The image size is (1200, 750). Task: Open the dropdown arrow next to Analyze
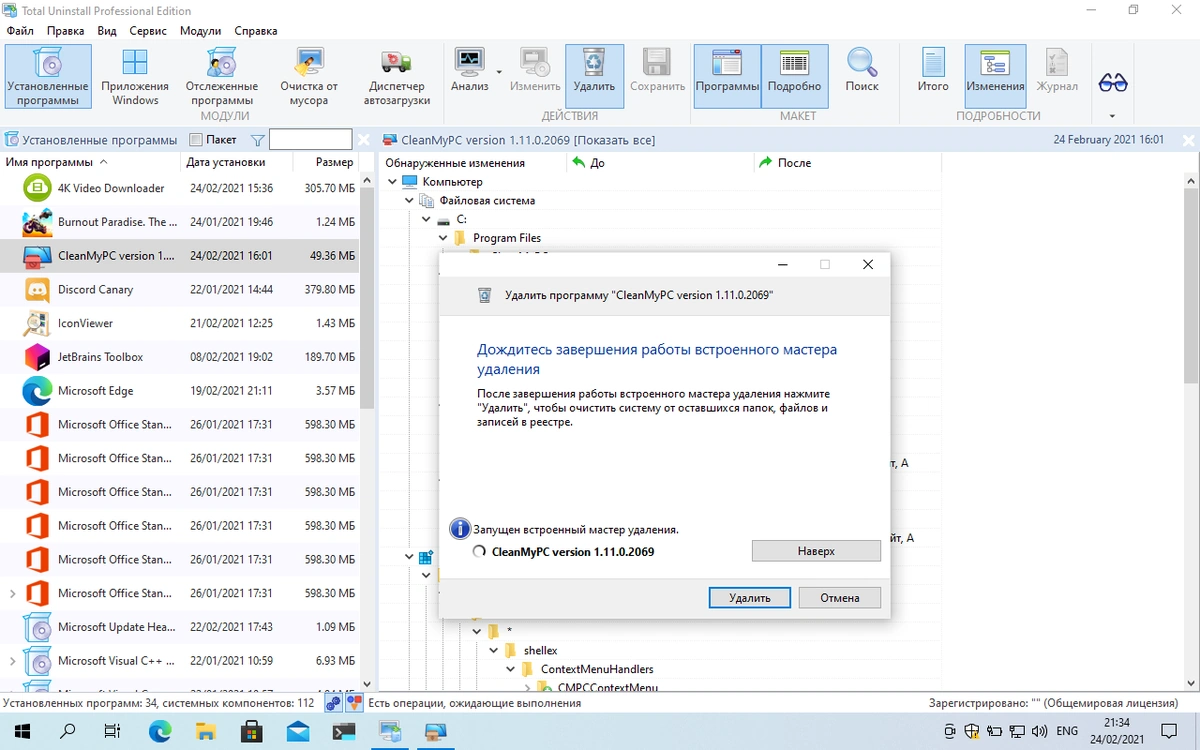pos(499,72)
